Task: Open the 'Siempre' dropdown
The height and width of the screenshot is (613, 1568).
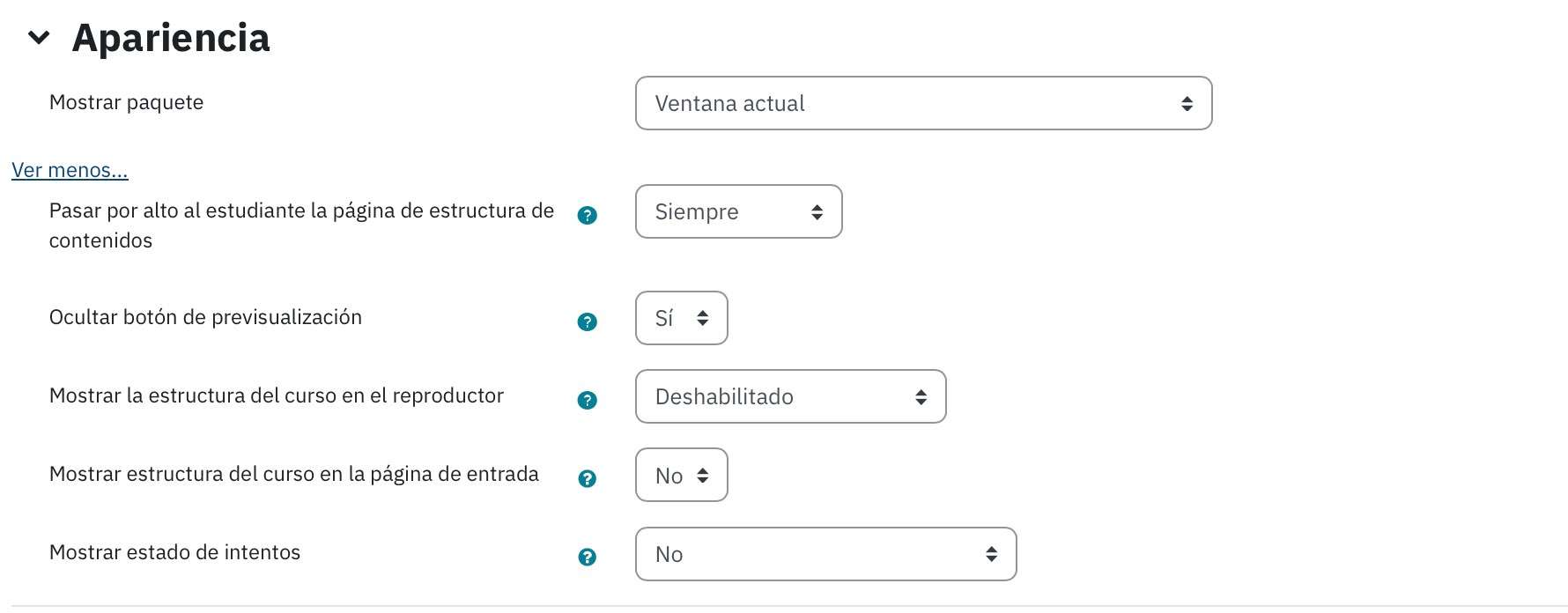Action: point(738,211)
